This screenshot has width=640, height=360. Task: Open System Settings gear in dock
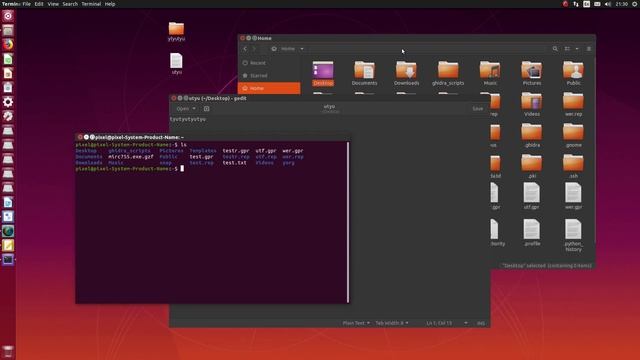point(8,102)
